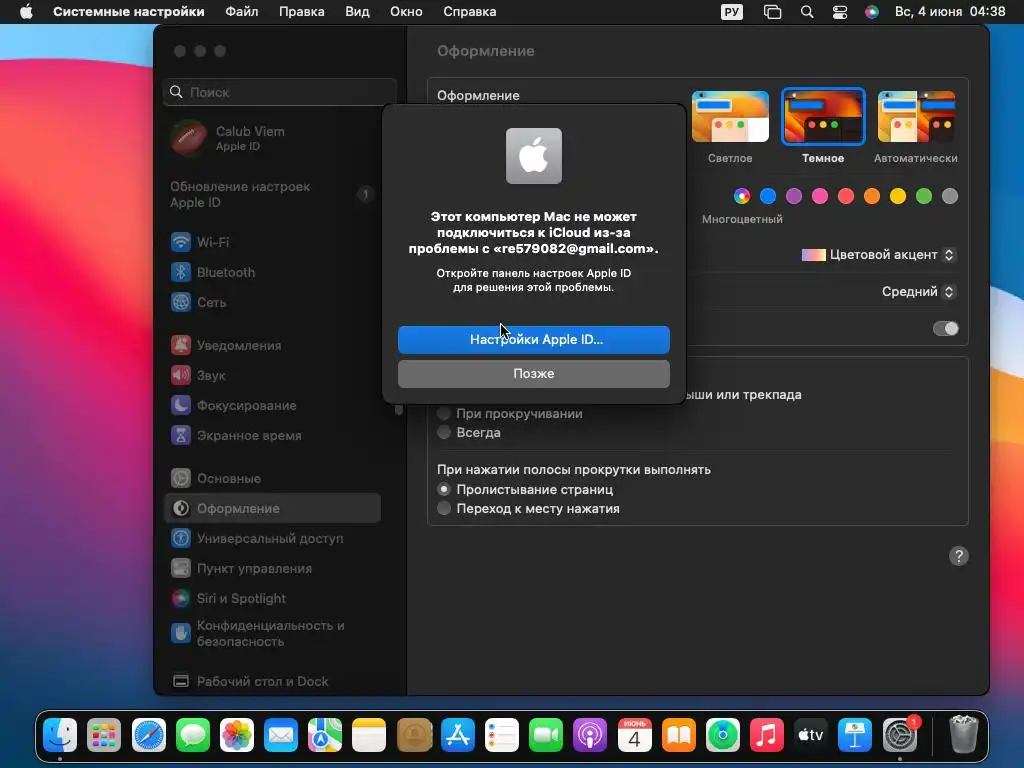Open Средний sidebar icon size dropdown

(919, 291)
